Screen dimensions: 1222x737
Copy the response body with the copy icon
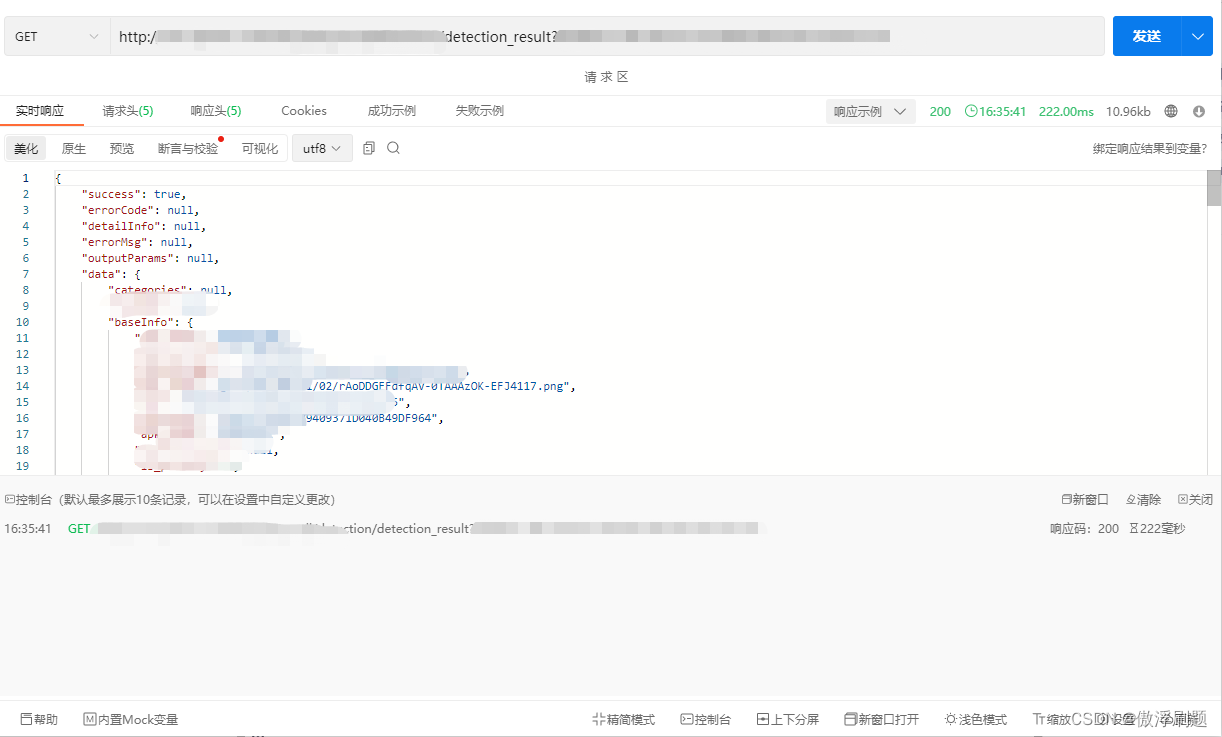click(369, 147)
